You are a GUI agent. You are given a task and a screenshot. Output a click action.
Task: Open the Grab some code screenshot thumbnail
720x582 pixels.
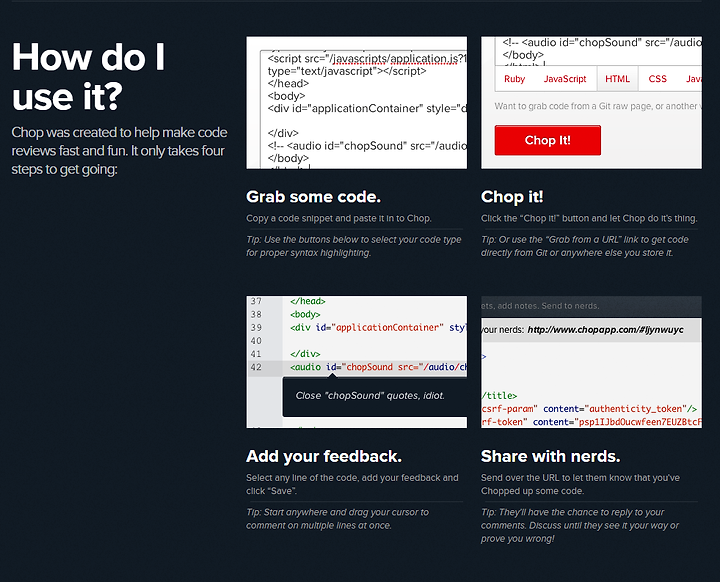(x=357, y=102)
